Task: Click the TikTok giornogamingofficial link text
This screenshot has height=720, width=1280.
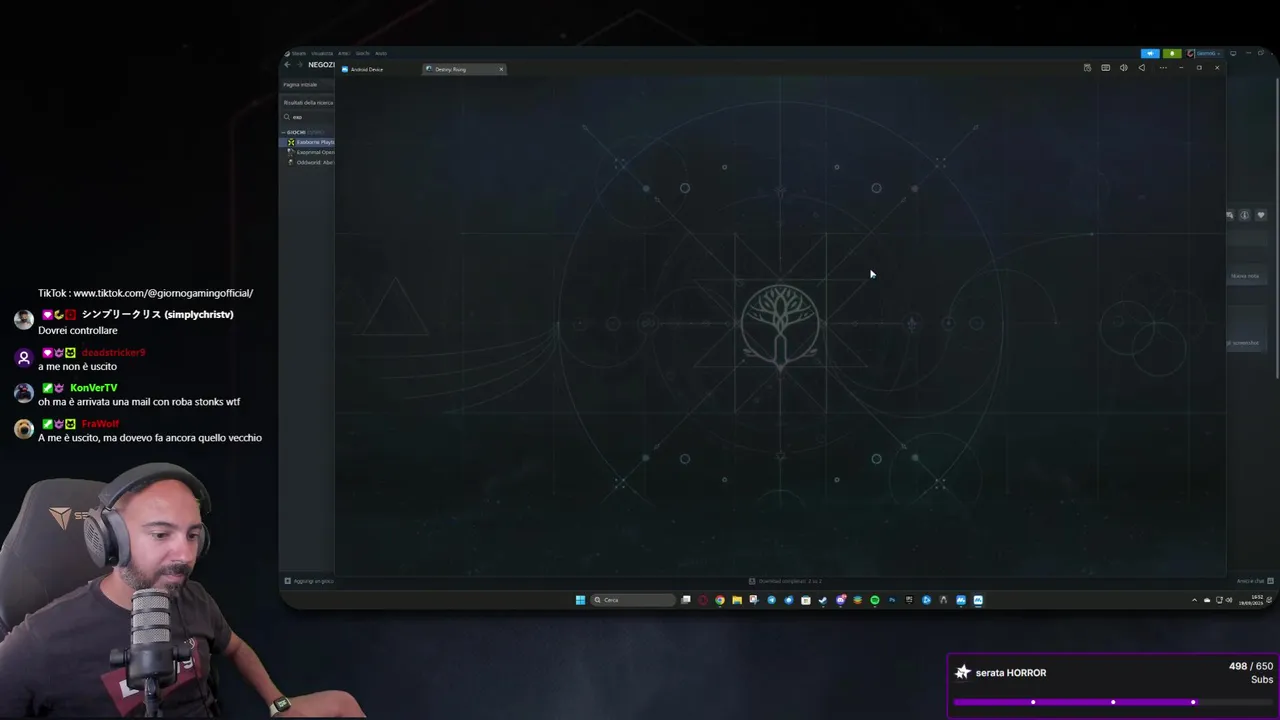Action: pos(145,293)
